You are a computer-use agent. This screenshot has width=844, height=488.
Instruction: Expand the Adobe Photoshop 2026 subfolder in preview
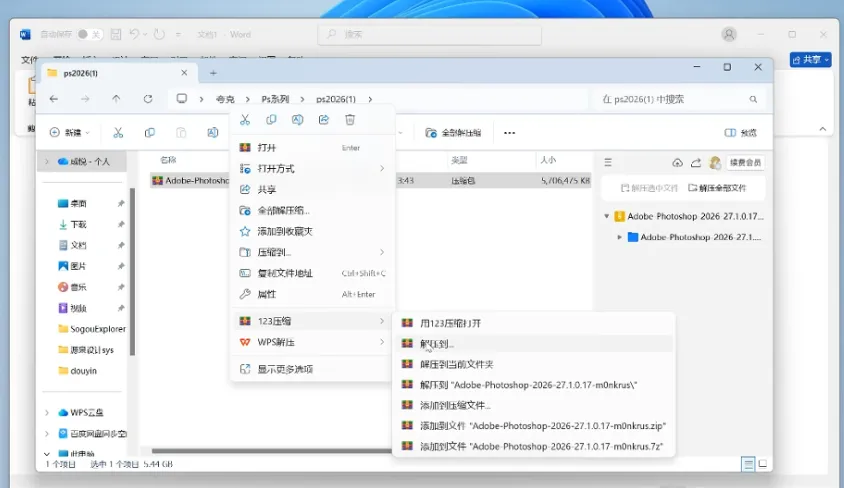point(620,237)
